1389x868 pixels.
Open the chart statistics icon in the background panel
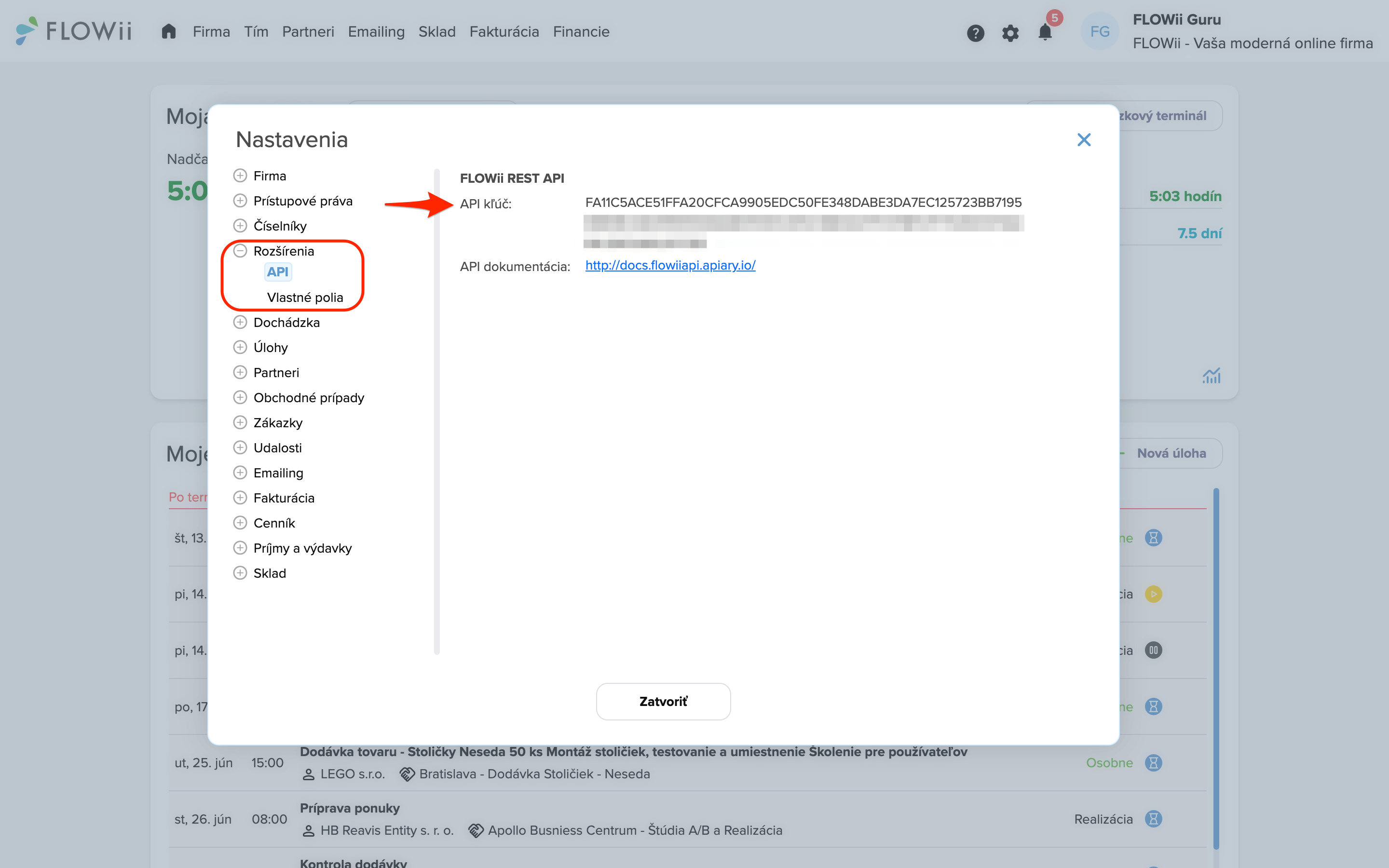pos(1212,376)
